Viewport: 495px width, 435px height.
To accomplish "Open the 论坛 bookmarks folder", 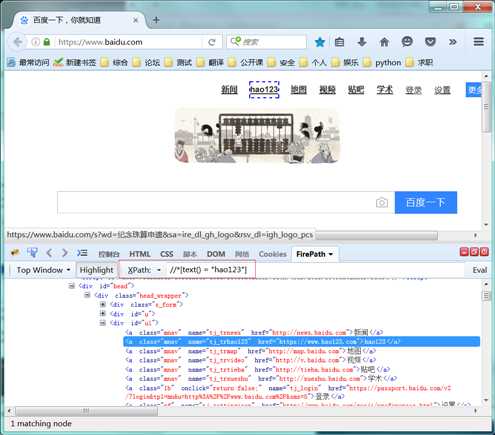I will click(x=146, y=62).
